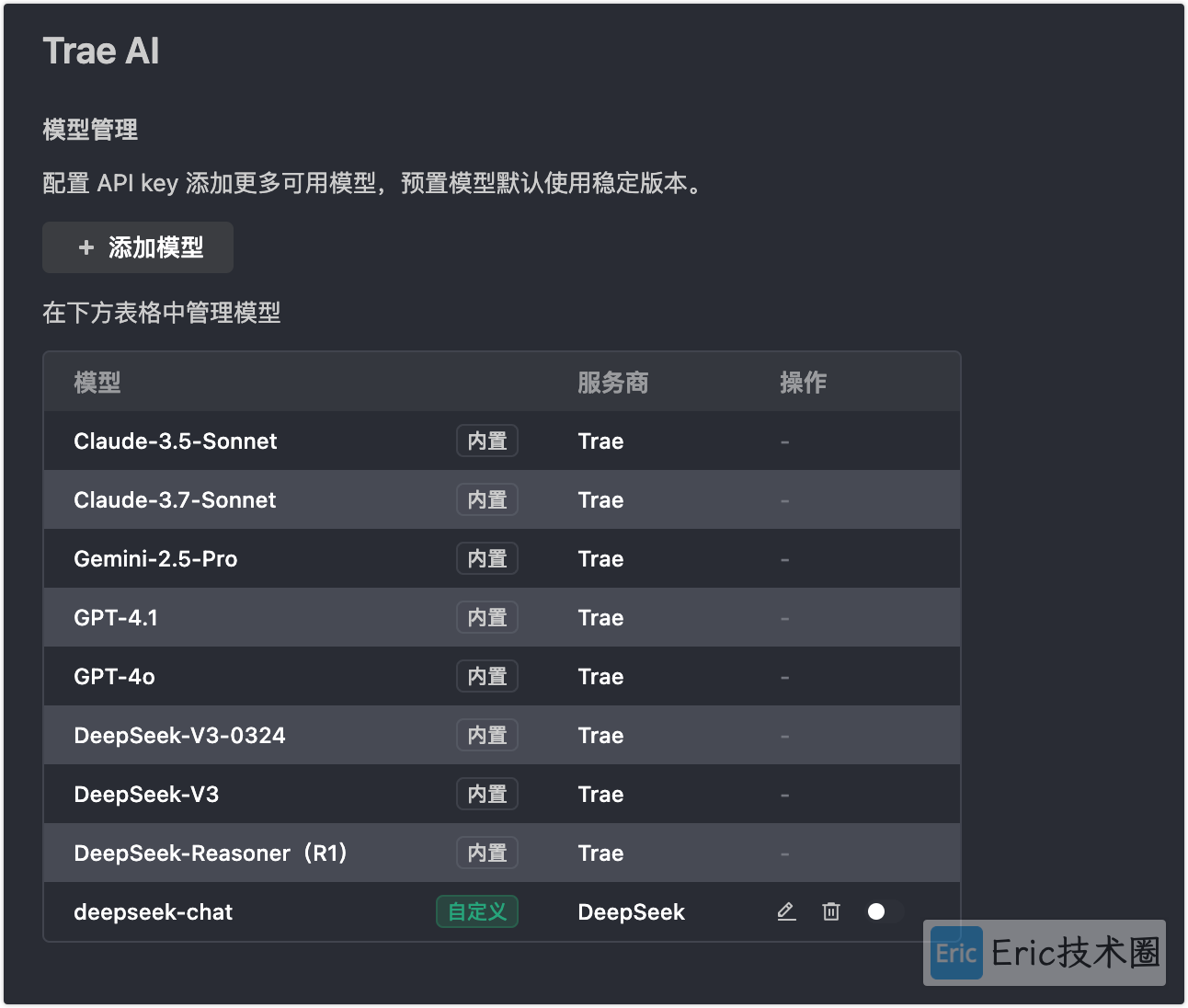Select the DeepSeek-V3-0324 model name
This screenshot has height=1008, width=1188.
179,736
